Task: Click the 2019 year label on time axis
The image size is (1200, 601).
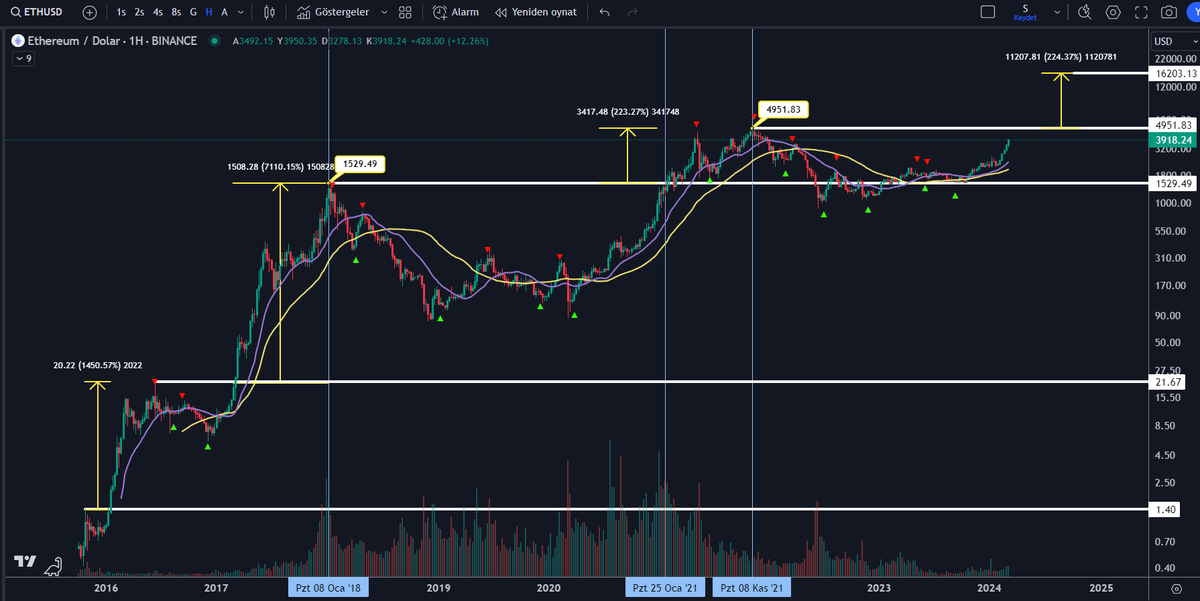Action: [x=437, y=587]
